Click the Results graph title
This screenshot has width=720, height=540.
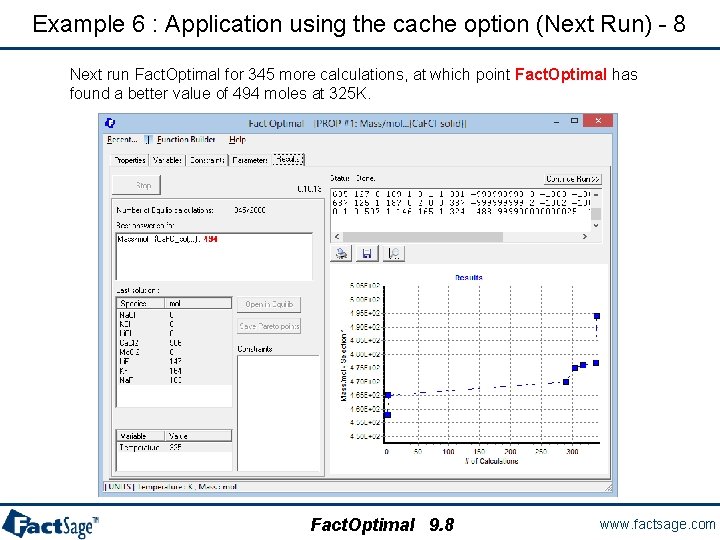469,277
